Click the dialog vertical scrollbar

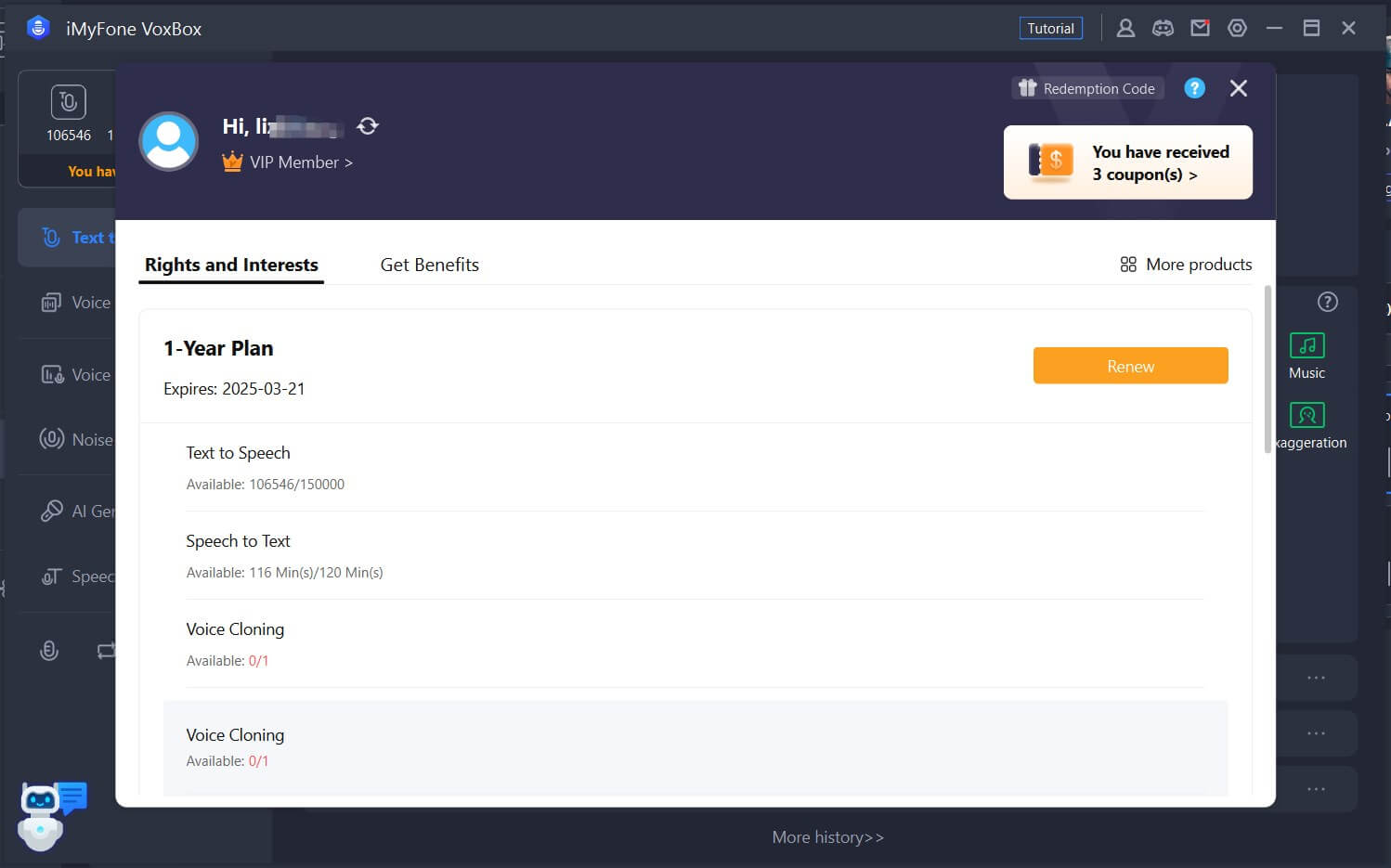tap(1267, 369)
